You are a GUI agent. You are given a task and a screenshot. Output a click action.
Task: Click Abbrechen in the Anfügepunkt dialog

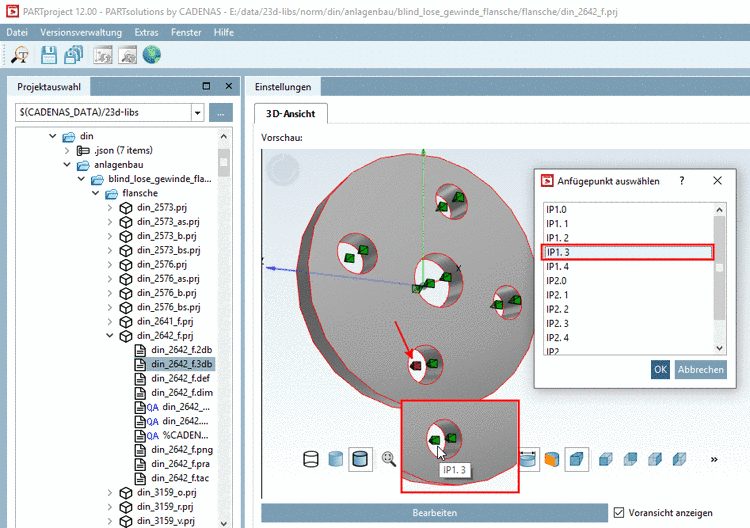click(x=701, y=370)
